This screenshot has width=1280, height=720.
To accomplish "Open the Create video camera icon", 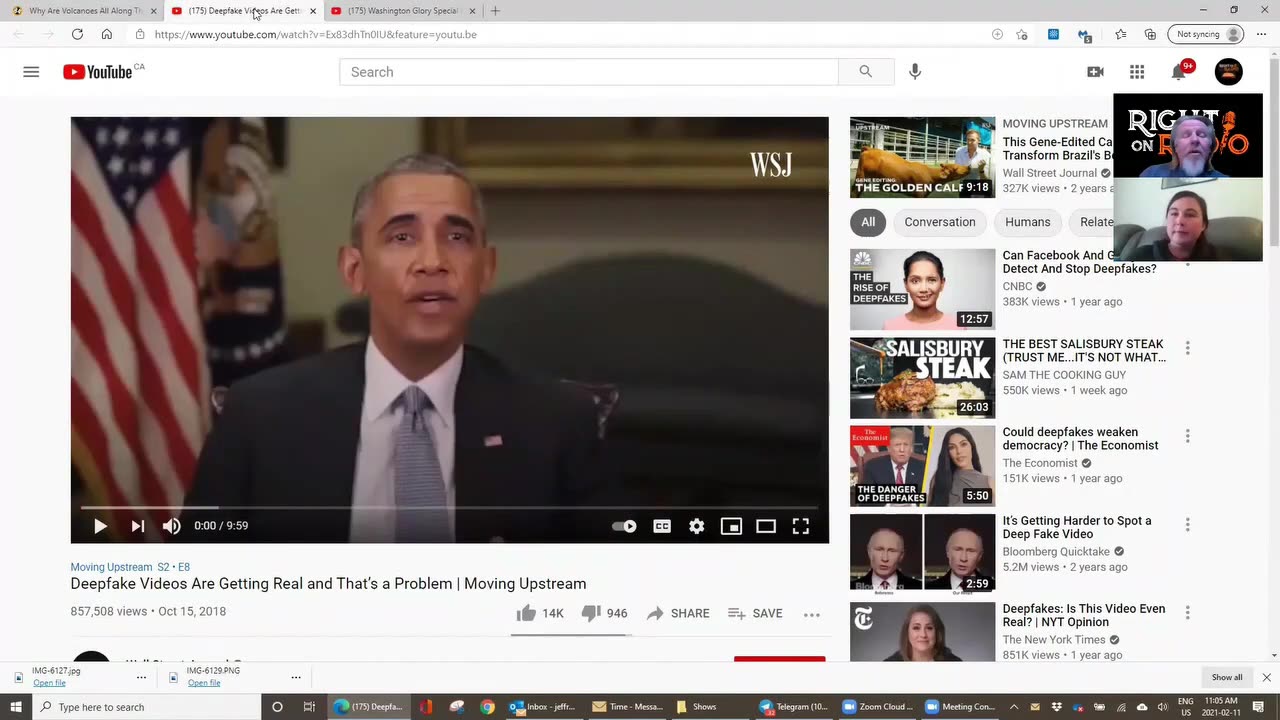I will coord(1095,72).
